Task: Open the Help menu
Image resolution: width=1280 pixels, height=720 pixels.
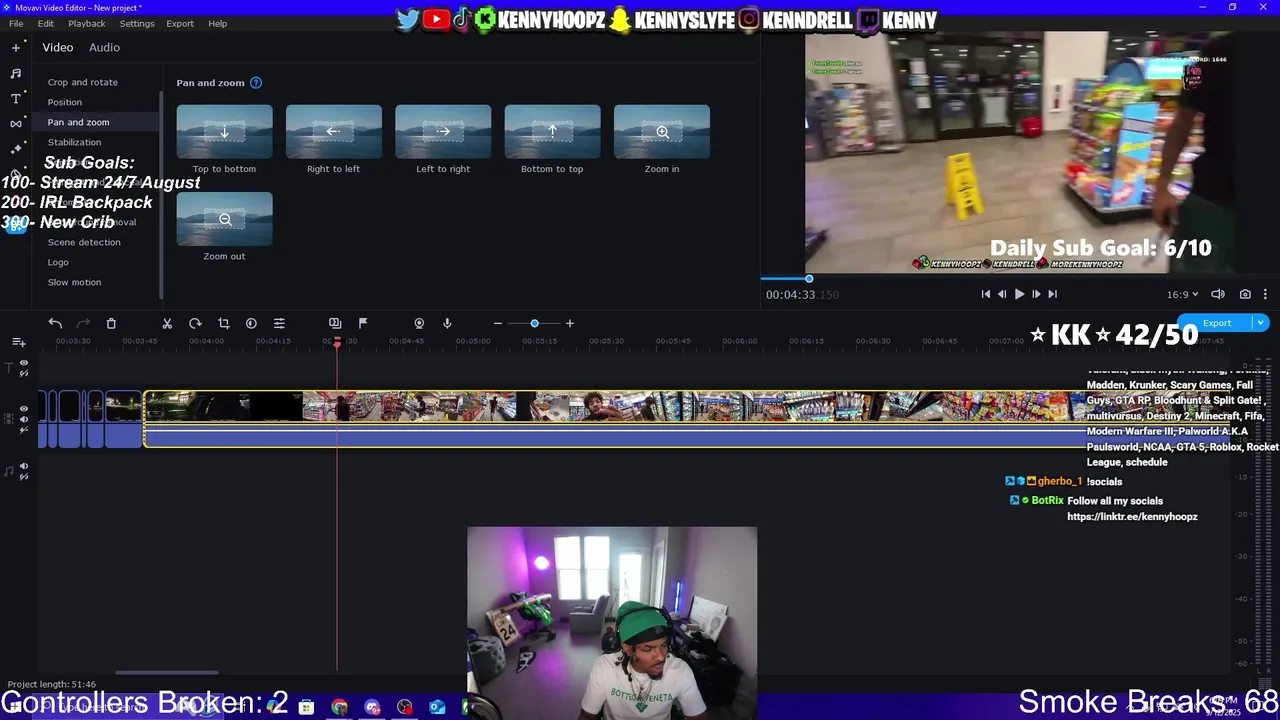Action: (x=217, y=23)
